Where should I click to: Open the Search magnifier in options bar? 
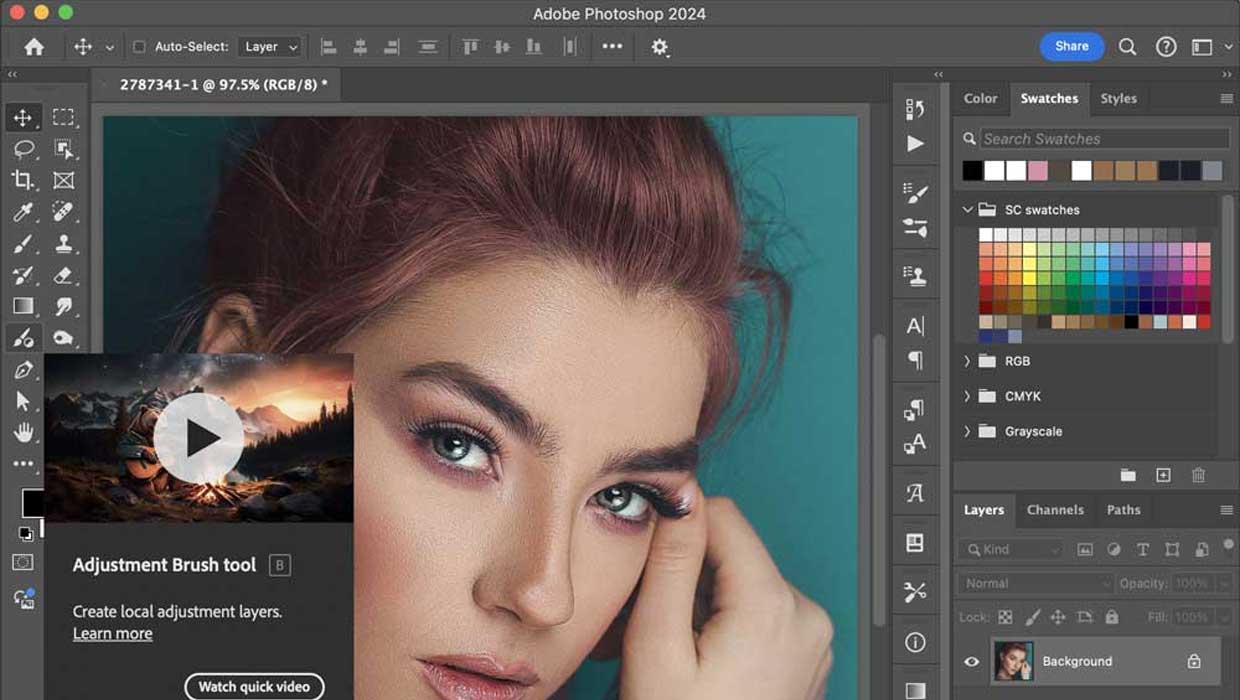point(1127,46)
